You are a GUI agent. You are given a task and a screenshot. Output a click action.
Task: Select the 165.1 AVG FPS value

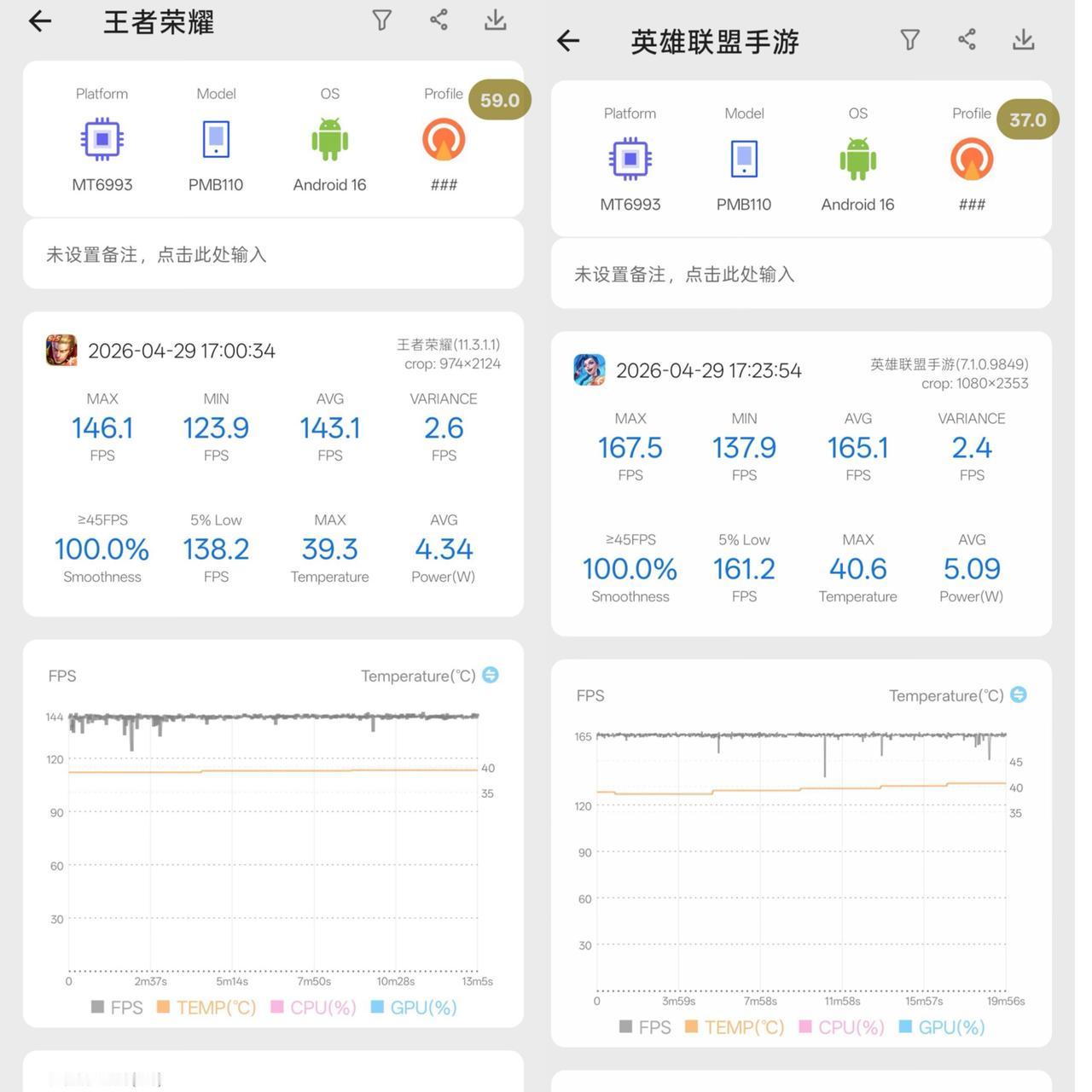pyautogui.click(x=858, y=447)
